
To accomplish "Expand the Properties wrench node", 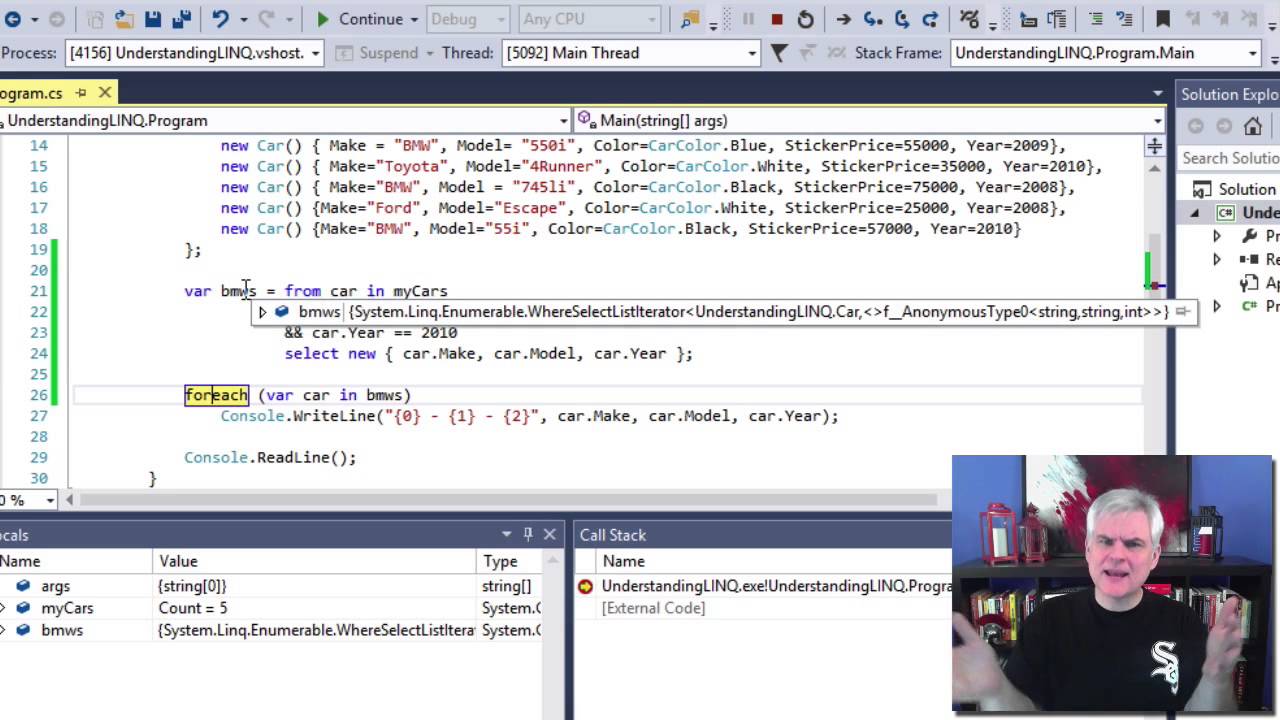I will pyautogui.click(x=1217, y=236).
